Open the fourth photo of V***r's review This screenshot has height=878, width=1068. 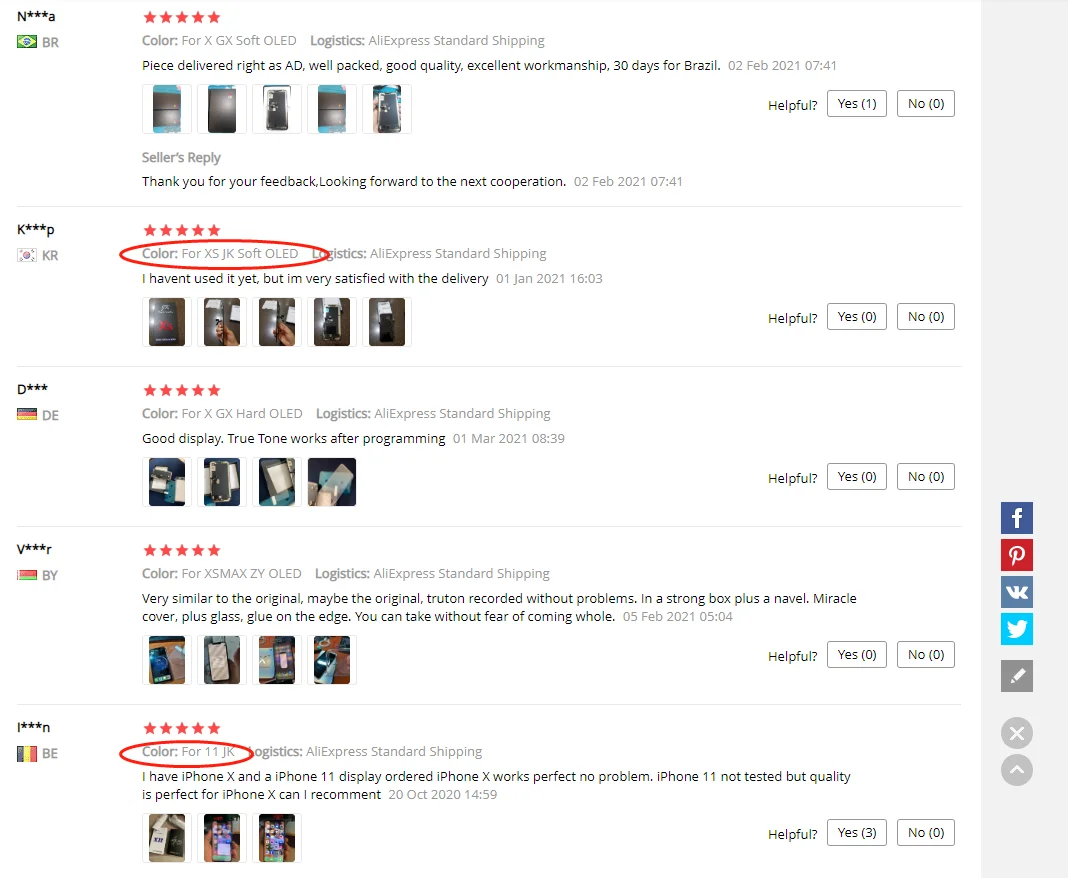click(x=332, y=660)
